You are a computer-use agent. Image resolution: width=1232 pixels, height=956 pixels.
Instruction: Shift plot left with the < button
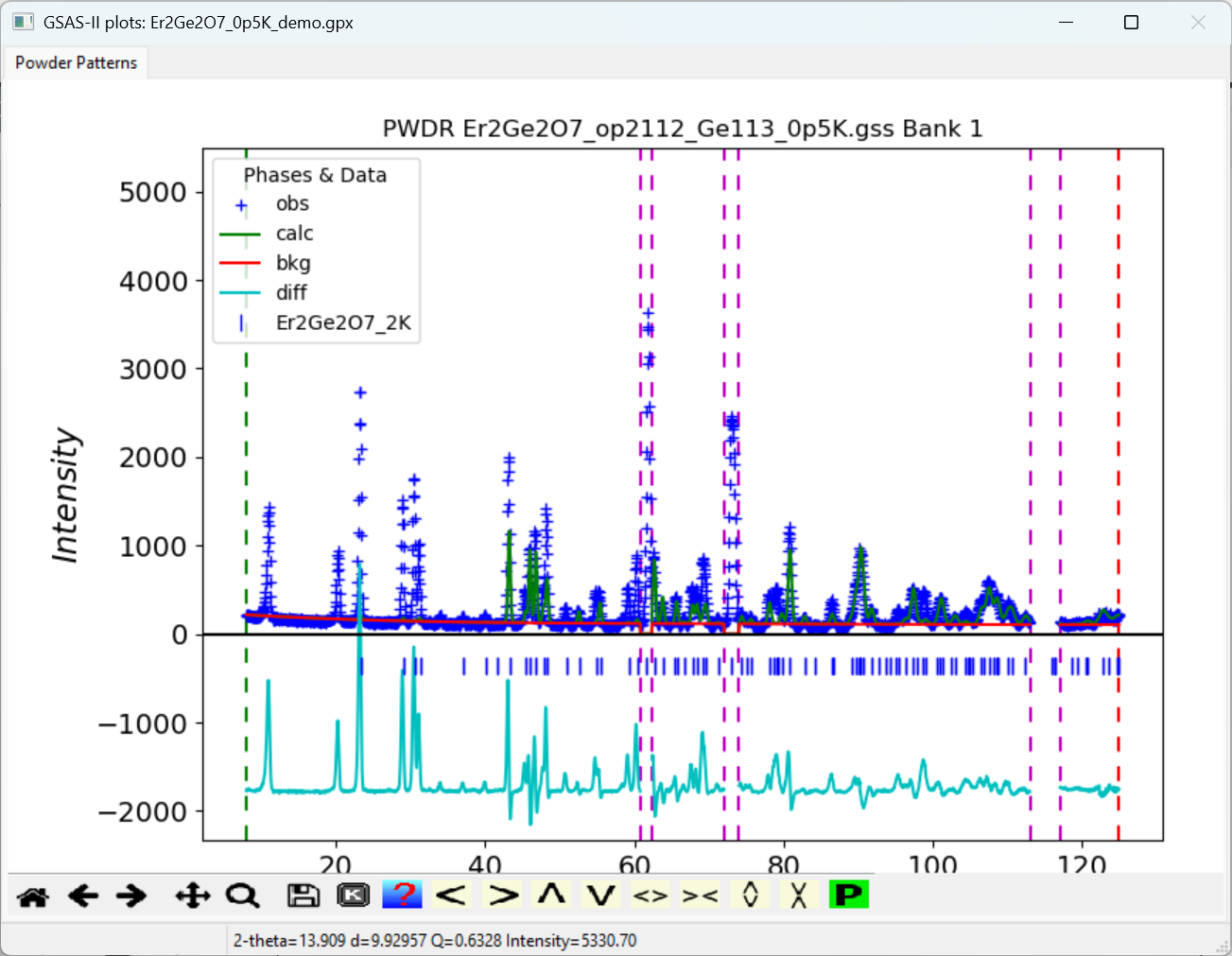[x=452, y=895]
